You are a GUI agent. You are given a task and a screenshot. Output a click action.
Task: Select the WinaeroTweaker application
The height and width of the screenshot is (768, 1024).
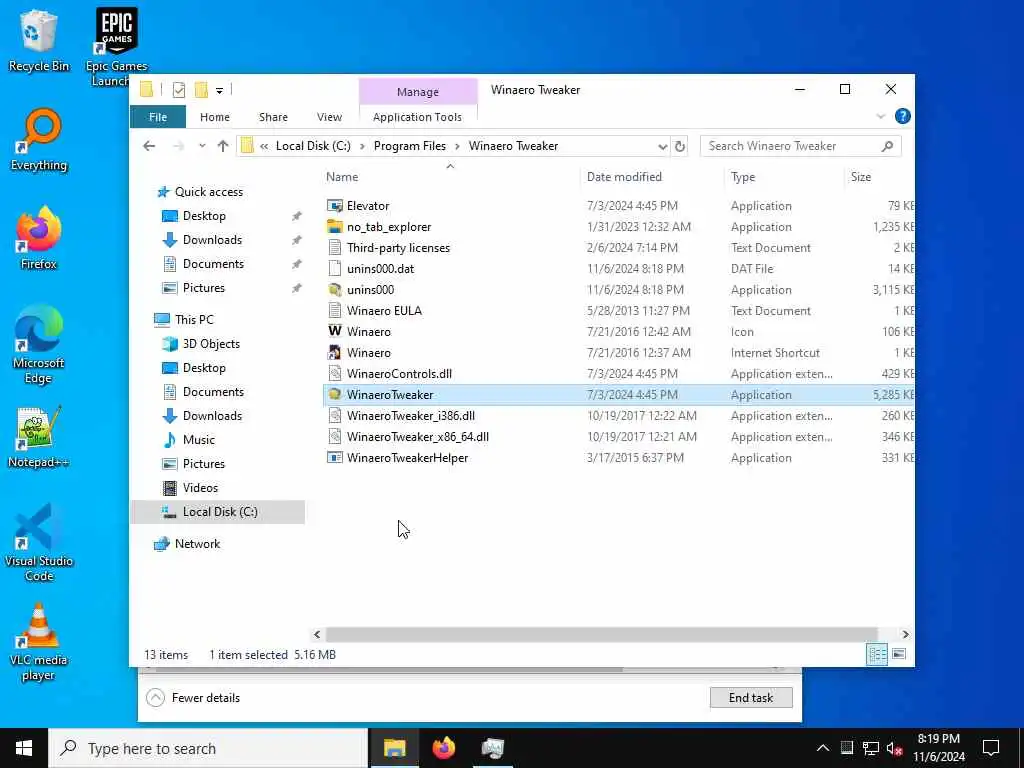coord(618,394)
